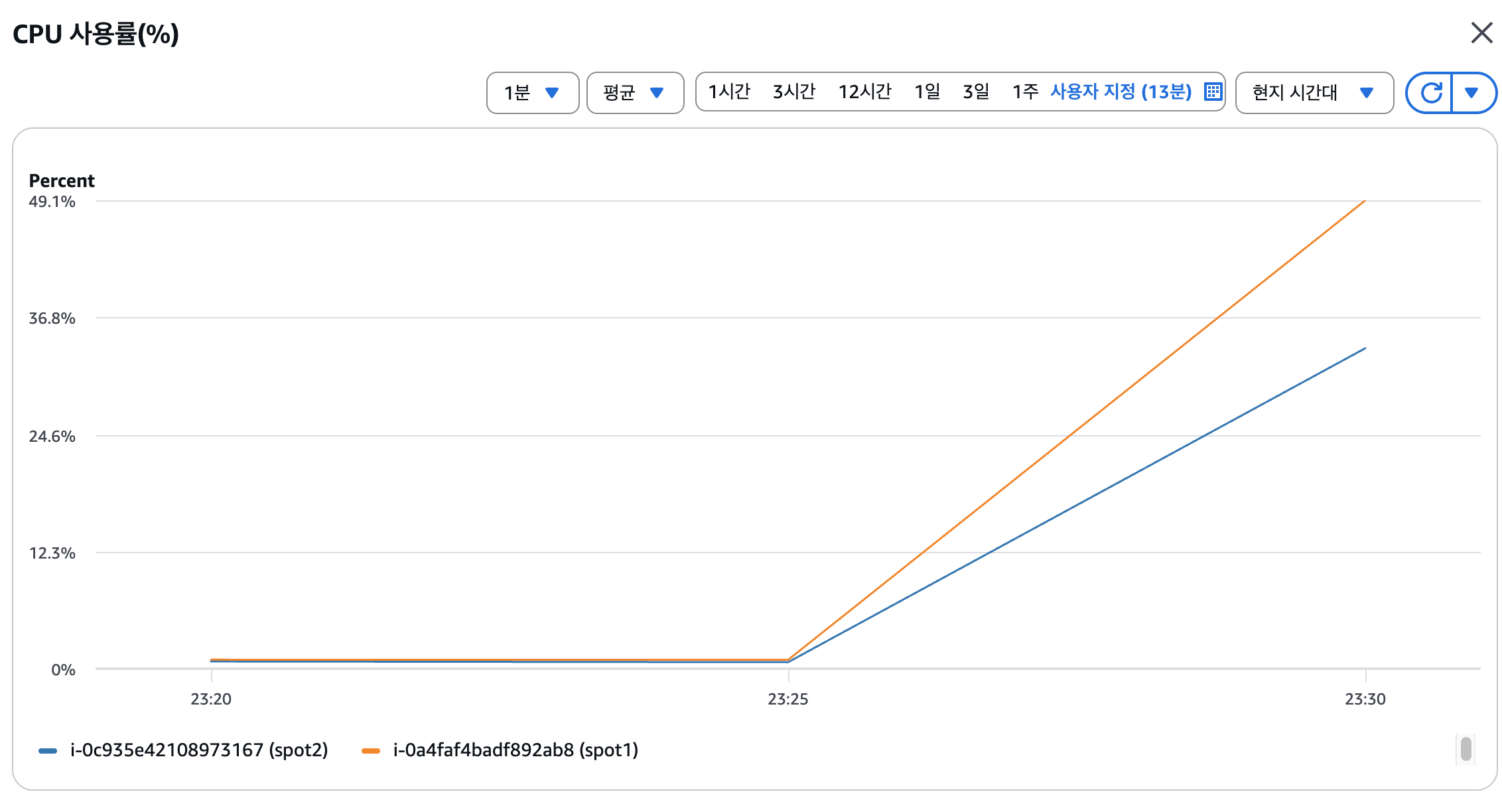Image resolution: width=1502 pixels, height=812 pixels.
Task: Click the 23:25 time axis marker
Action: tap(787, 699)
